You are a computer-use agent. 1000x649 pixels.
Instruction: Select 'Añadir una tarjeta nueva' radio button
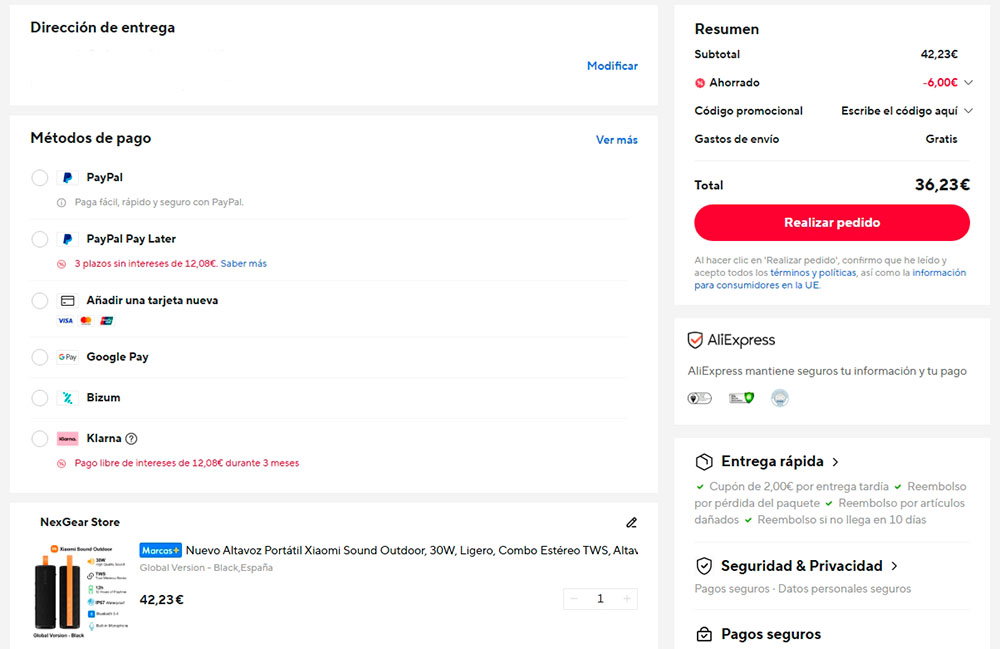coord(40,300)
